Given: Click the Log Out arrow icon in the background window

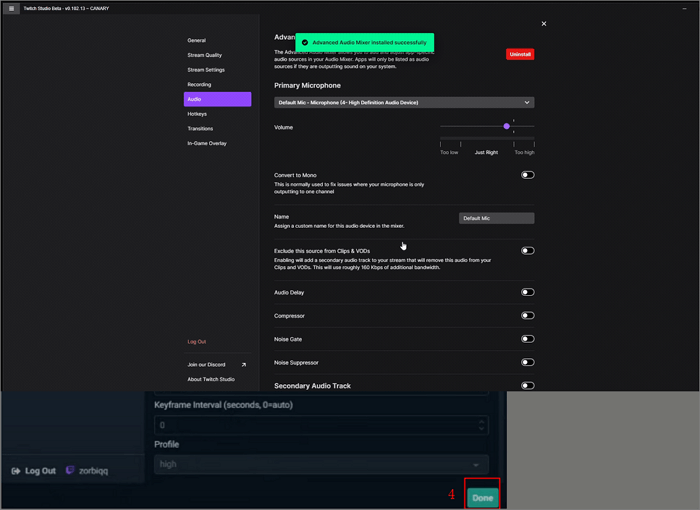Looking at the screenshot, I should click(x=16, y=471).
